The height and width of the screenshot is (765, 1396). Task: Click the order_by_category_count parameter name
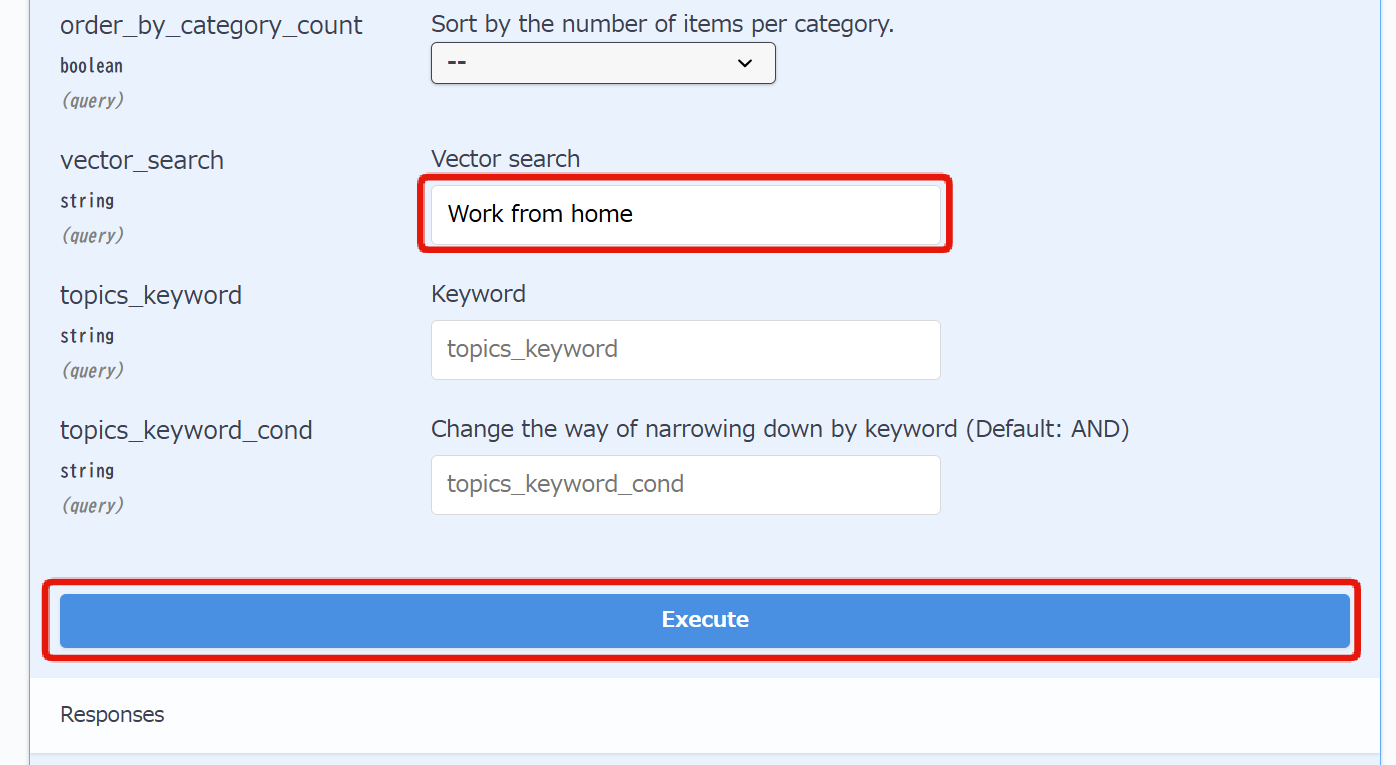[x=211, y=26]
